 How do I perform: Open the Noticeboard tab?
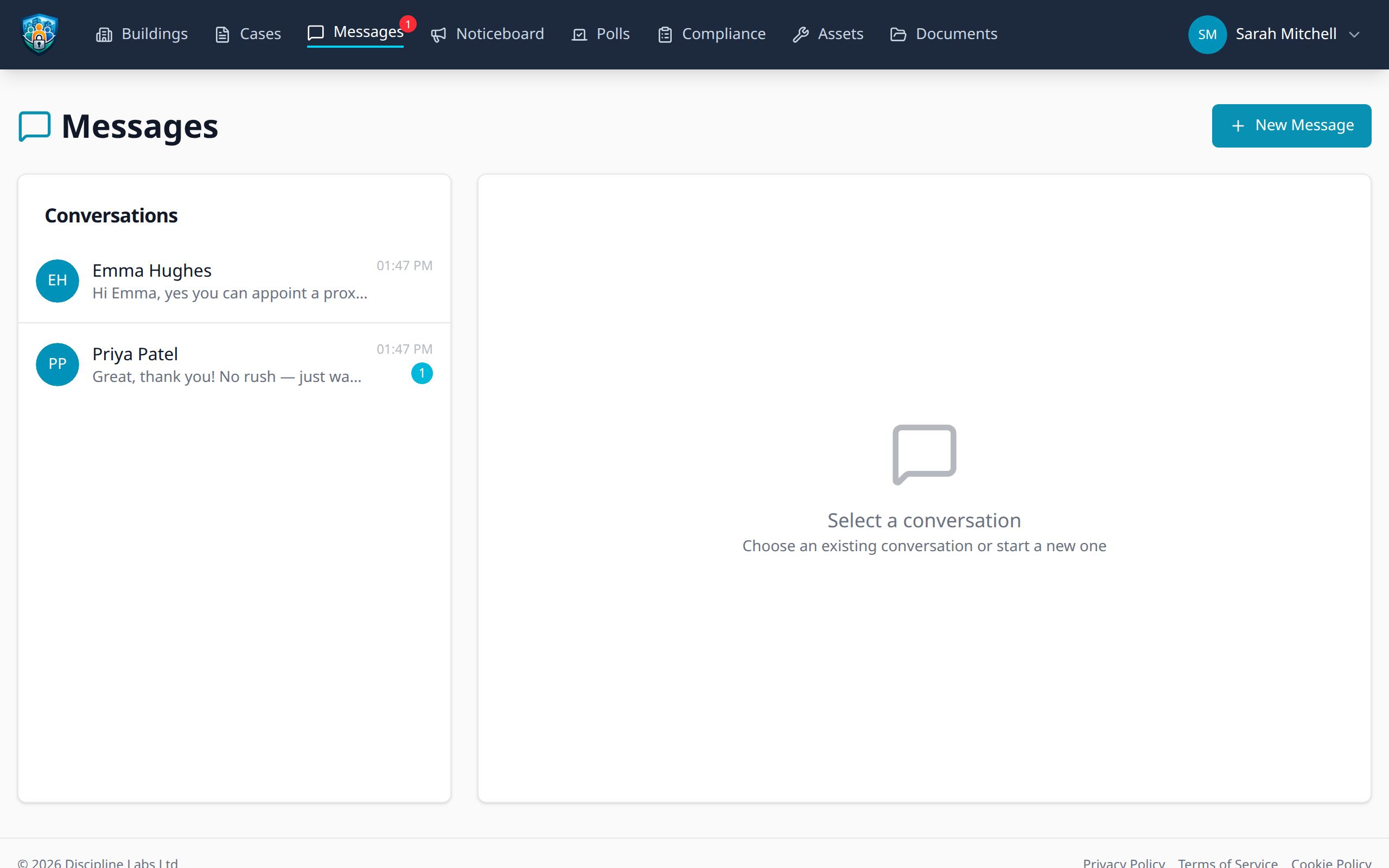coord(499,34)
